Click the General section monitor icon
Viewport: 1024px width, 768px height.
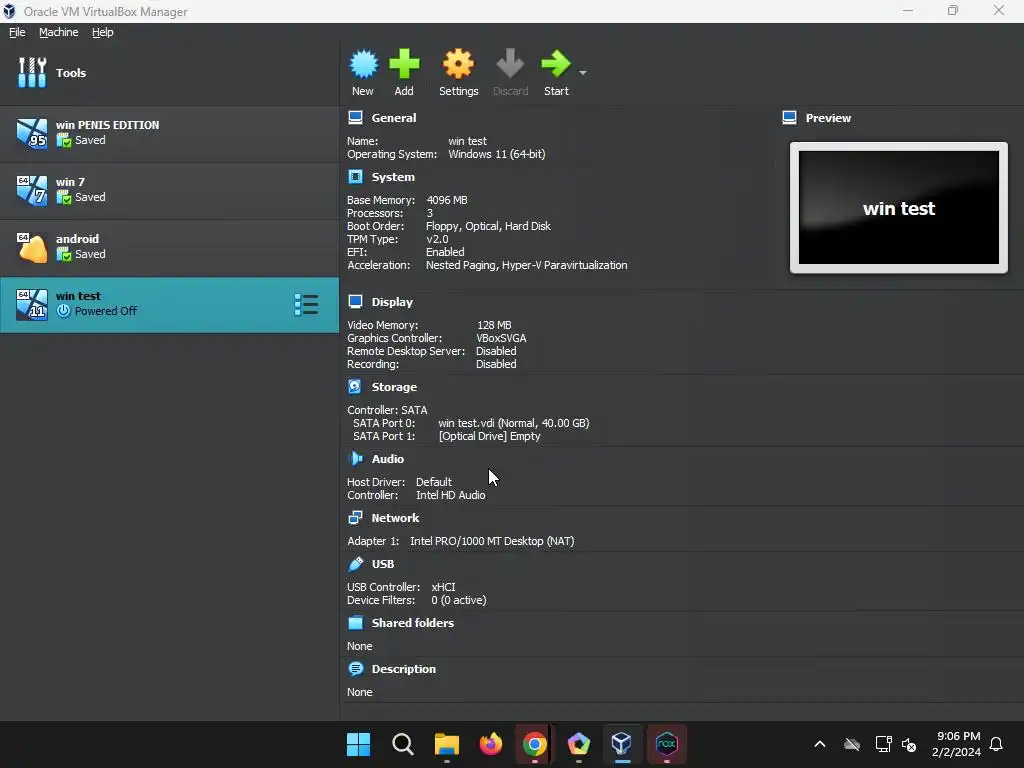click(355, 118)
